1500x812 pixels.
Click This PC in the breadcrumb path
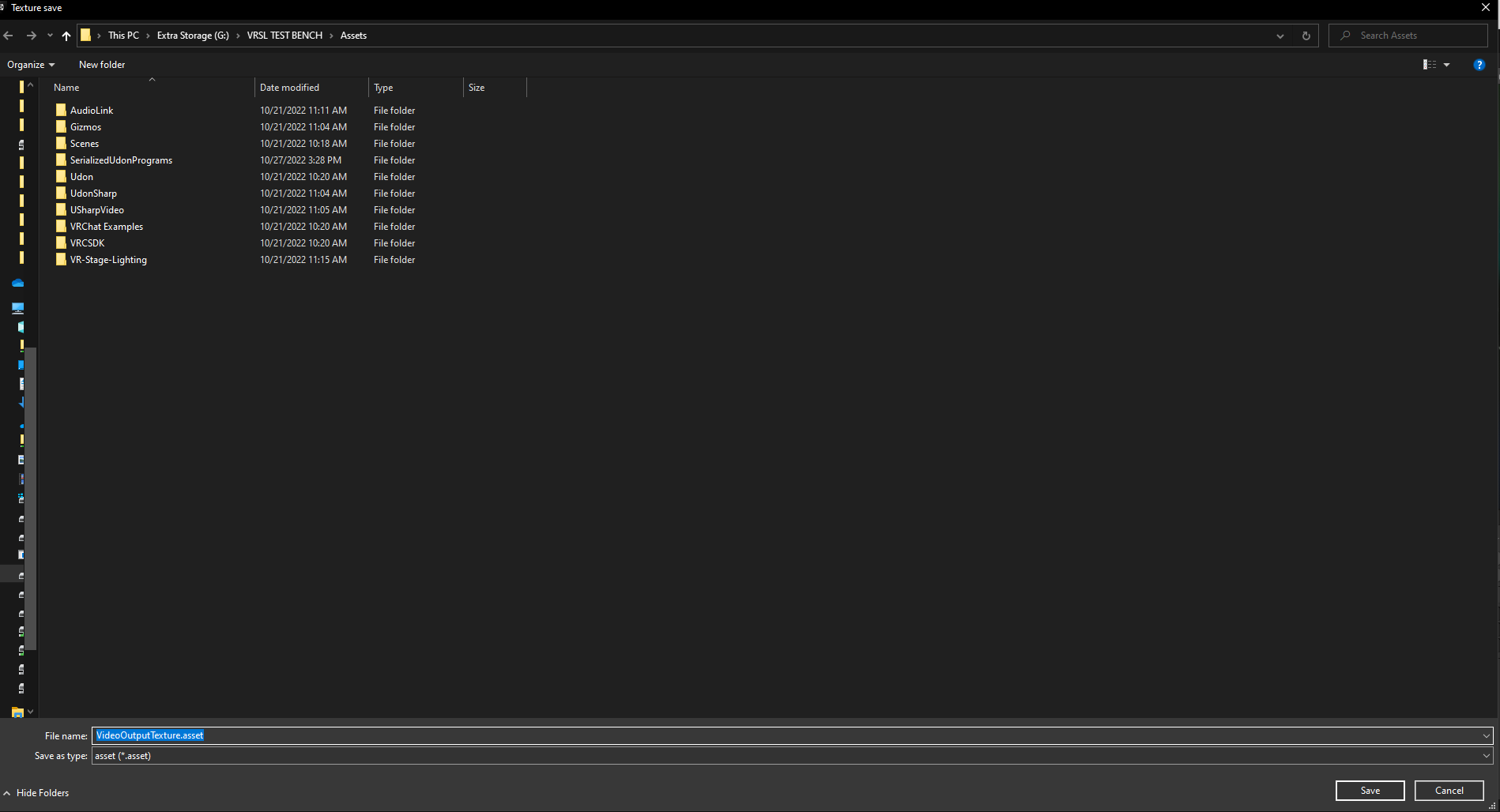(x=123, y=36)
